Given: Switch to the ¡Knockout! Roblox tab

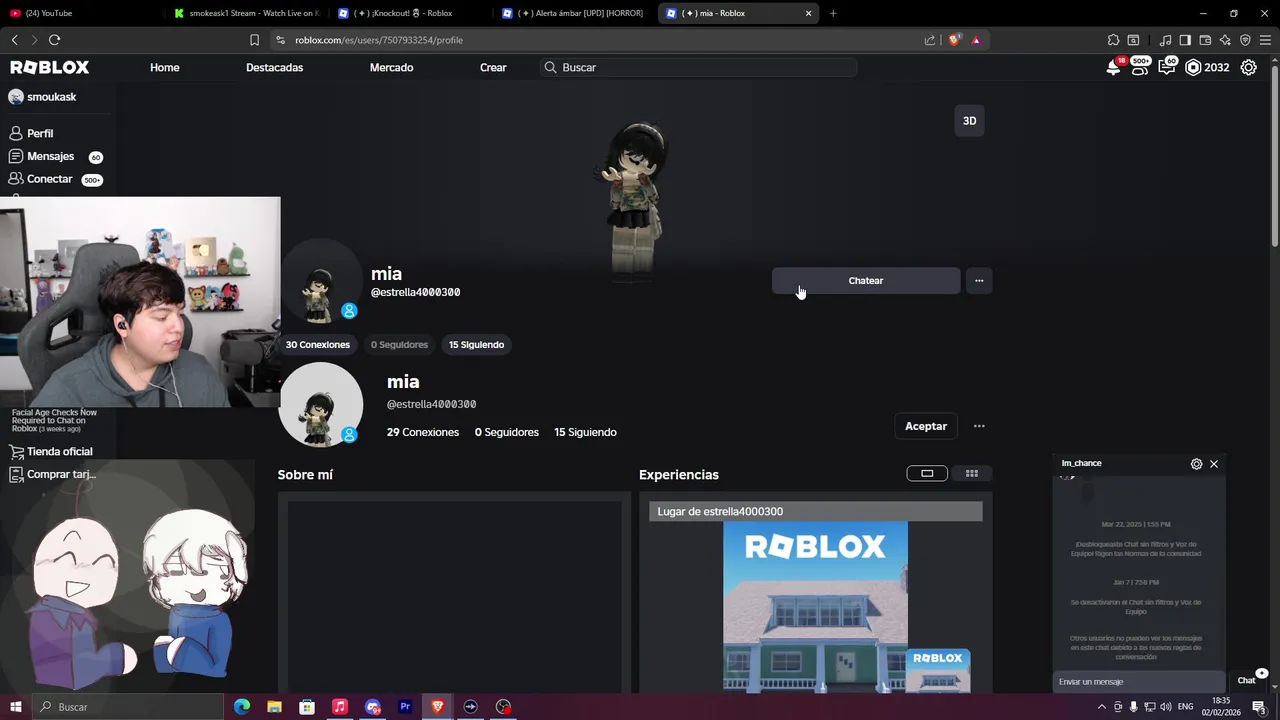Looking at the screenshot, I should (408, 13).
